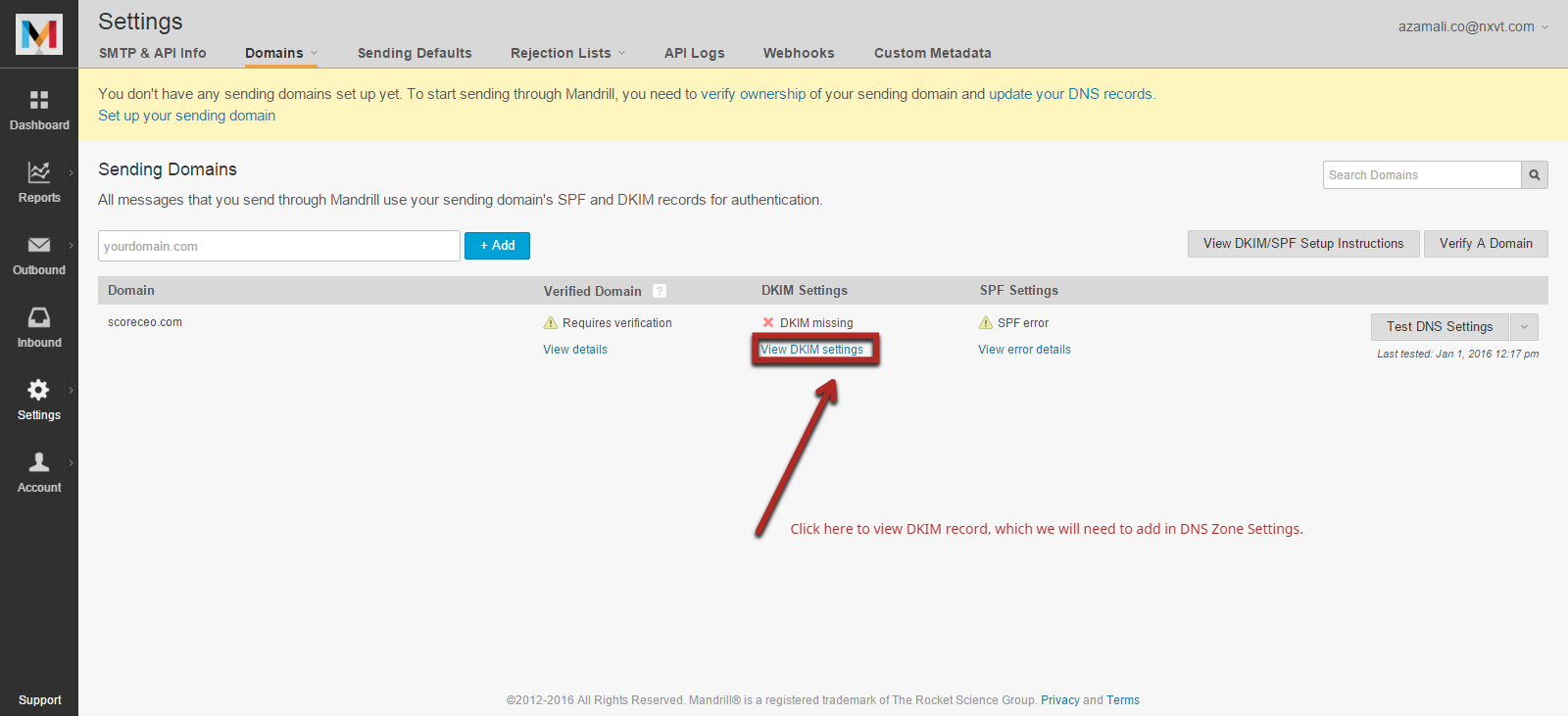Click Set up your sending domain link
This screenshot has width=1568, height=716.
coord(186,116)
